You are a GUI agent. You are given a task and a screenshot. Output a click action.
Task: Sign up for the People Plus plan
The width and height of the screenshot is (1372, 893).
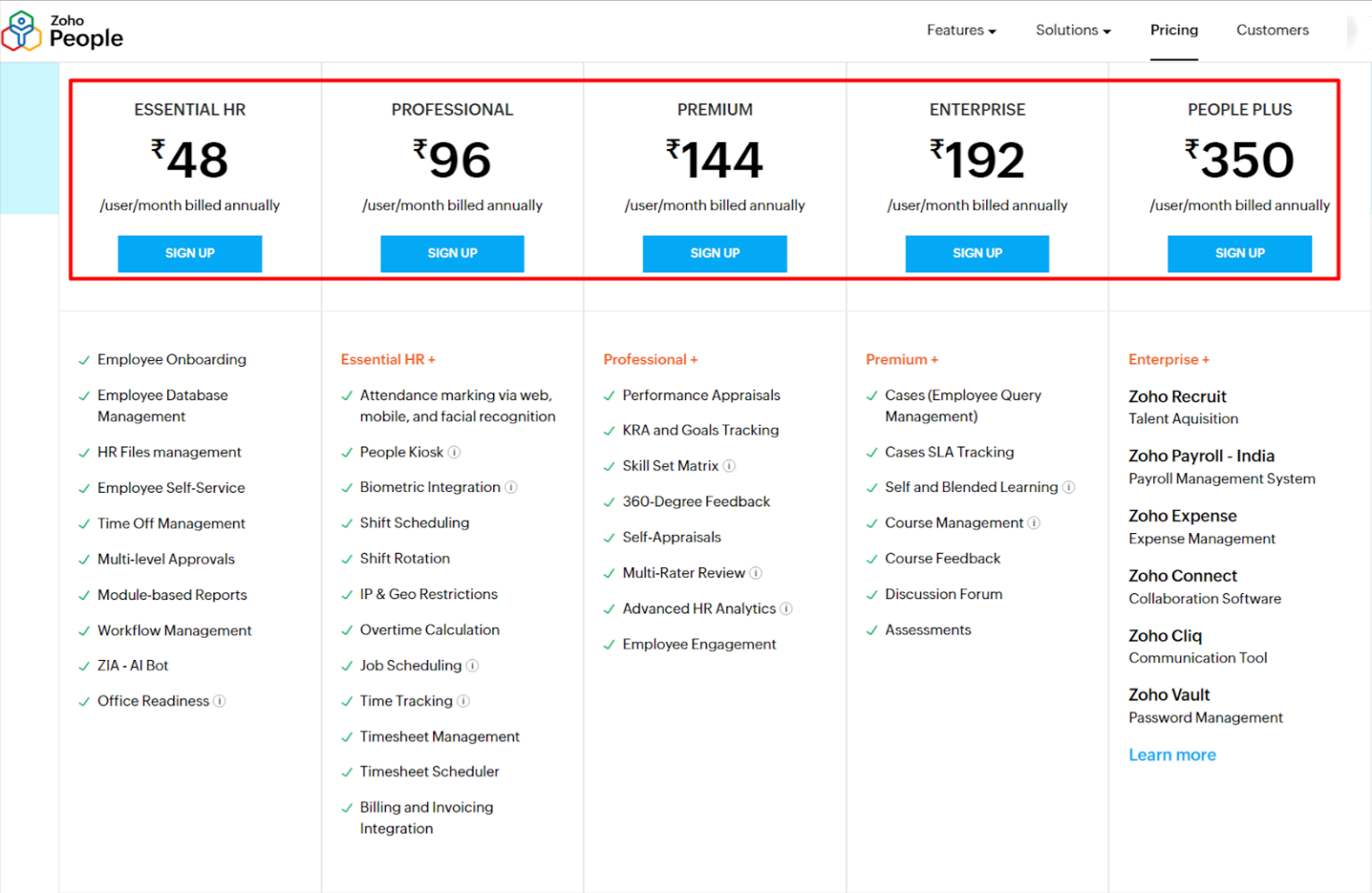click(1239, 253)
